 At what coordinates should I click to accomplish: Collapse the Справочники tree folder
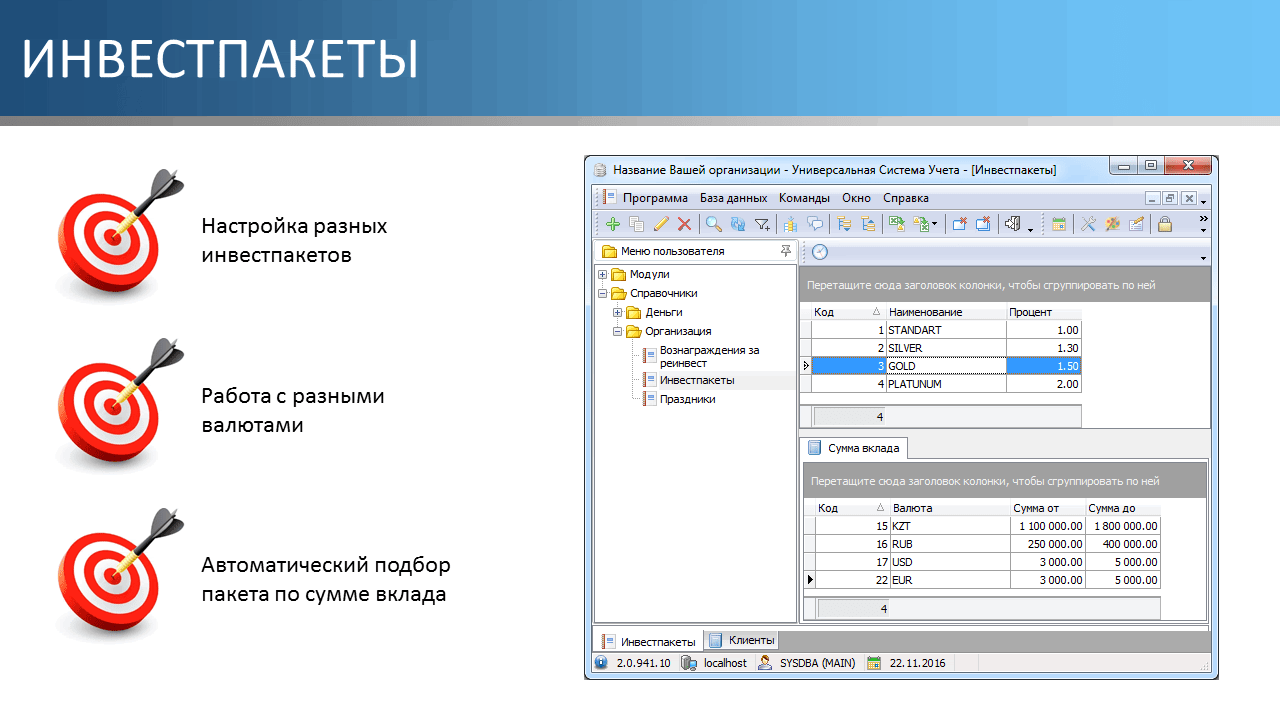pyautogui.click(x=602, y=293)
